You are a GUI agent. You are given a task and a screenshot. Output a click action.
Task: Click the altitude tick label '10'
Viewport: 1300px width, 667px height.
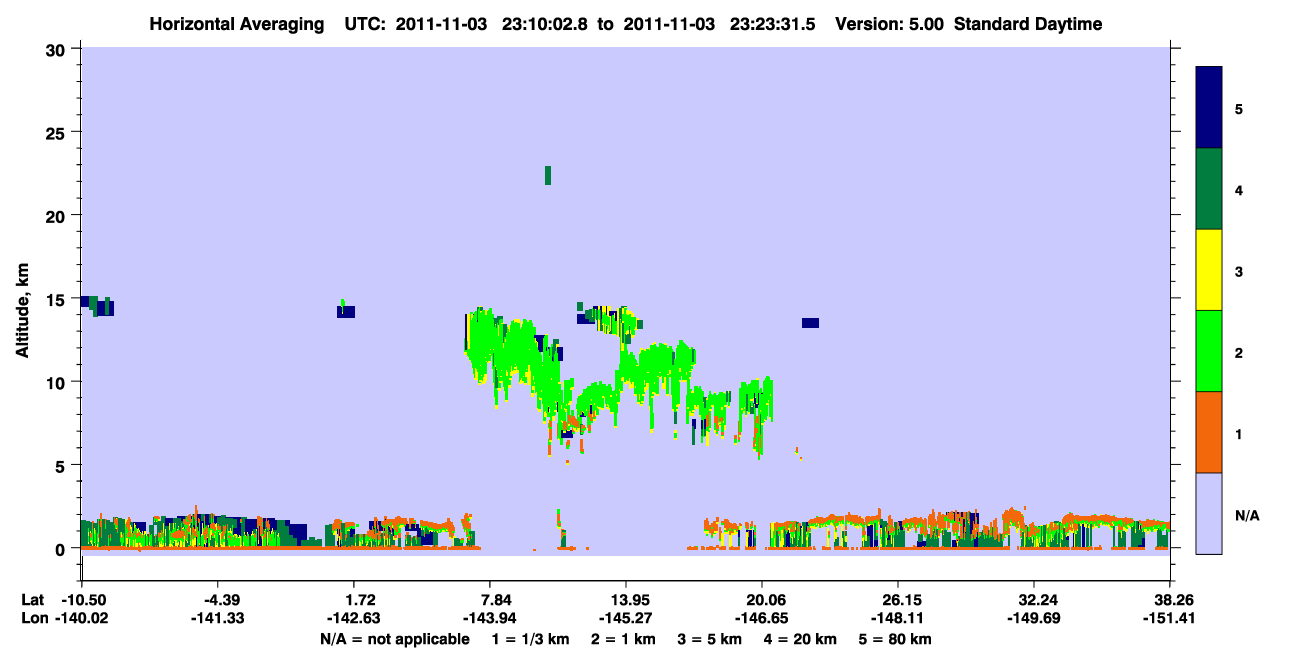[58, 382]
